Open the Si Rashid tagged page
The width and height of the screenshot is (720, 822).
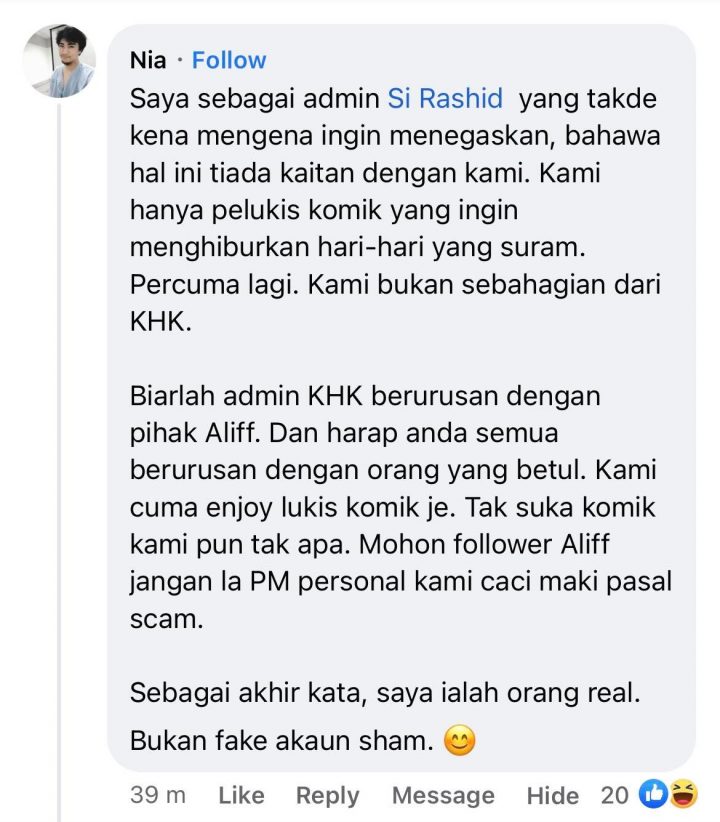click(445, 99)
